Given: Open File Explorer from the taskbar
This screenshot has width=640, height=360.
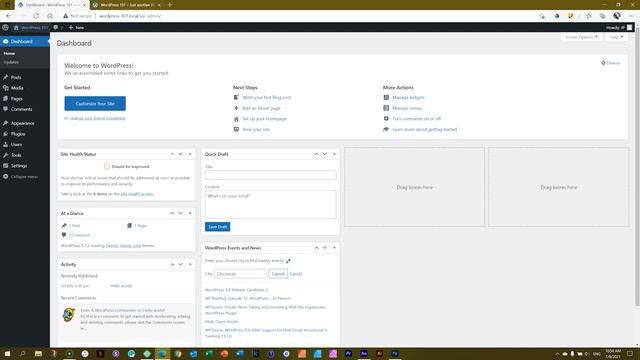Looking at the screenshot, I should [x=38, y=353].
